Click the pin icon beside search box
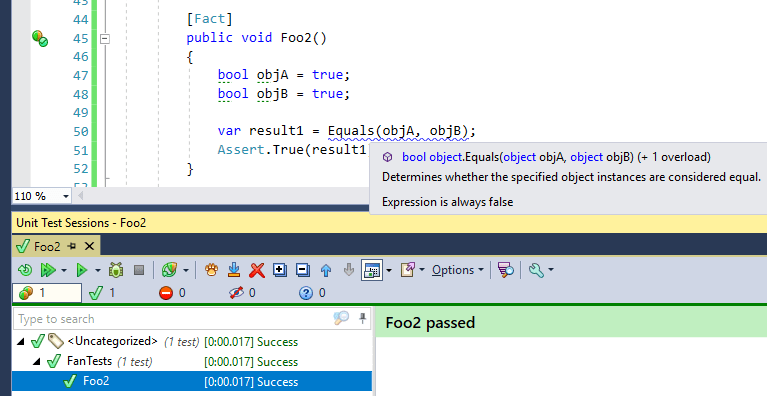Screen dimensions: 767x396 pyautogui.click(x=362, y=319)
